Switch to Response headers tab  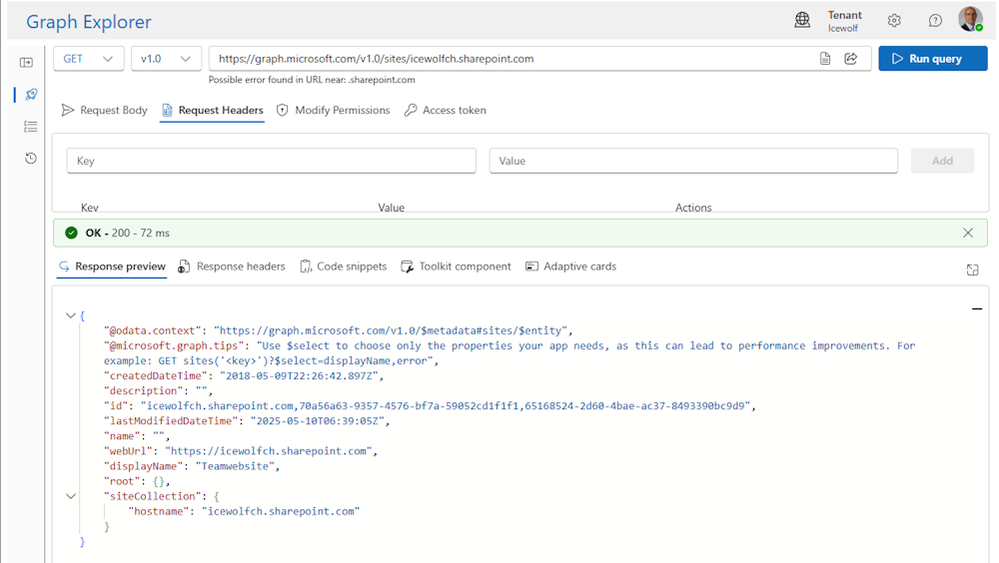[x=231, y=266]
